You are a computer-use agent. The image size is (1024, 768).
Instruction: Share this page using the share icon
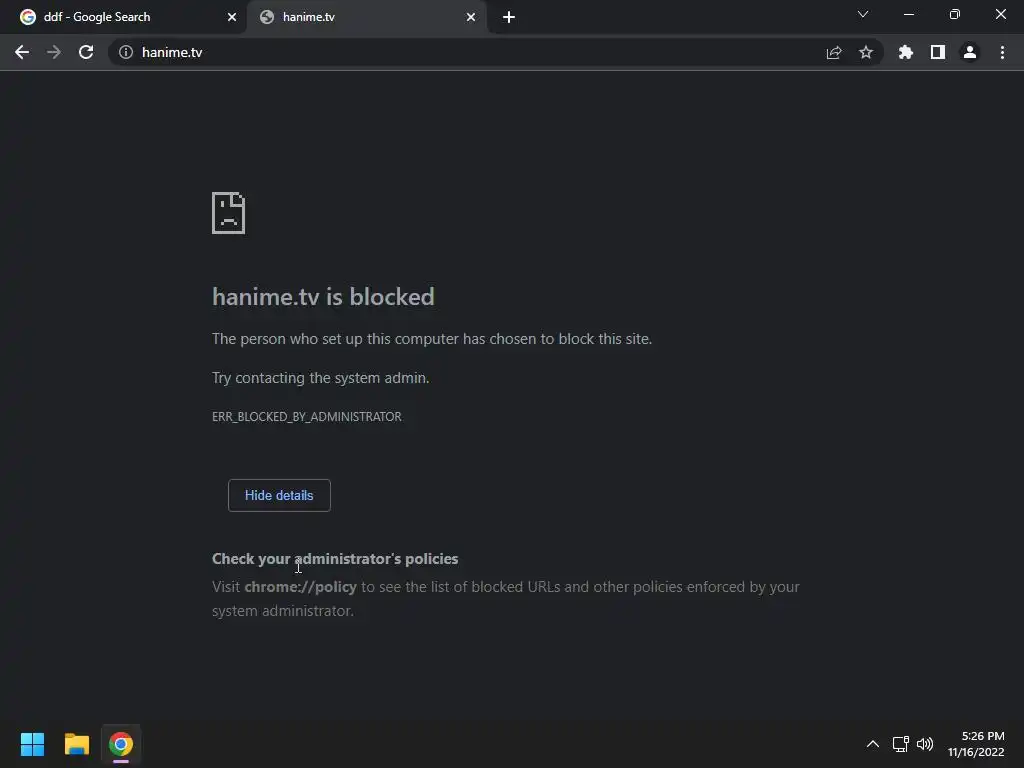834,52
